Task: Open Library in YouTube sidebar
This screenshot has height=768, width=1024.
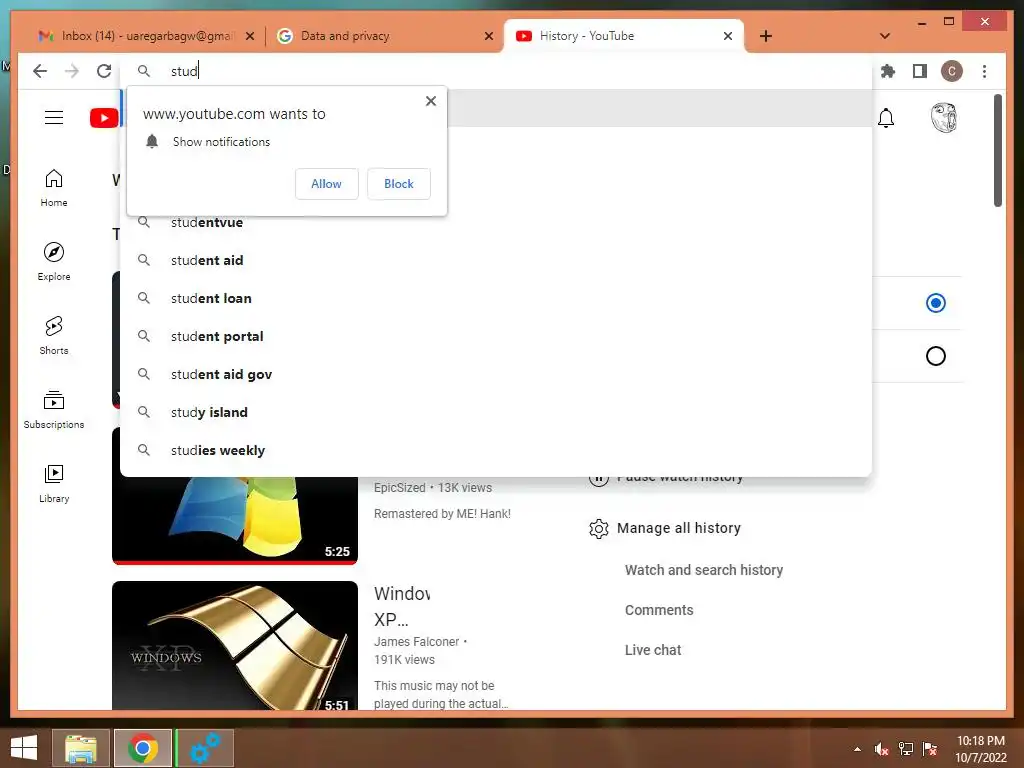Action: (54, 483)
